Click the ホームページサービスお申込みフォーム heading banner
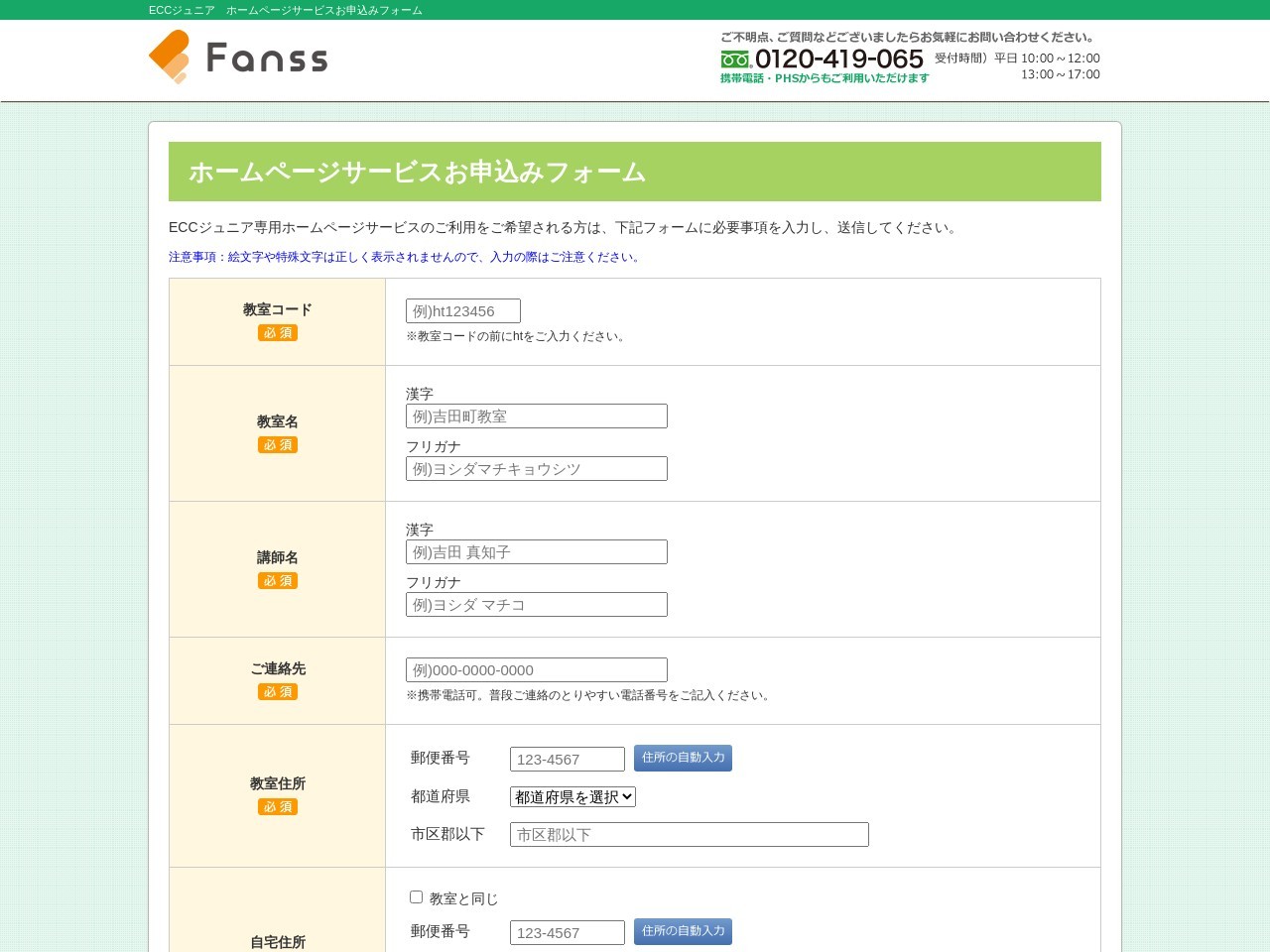 pos(634,172)
